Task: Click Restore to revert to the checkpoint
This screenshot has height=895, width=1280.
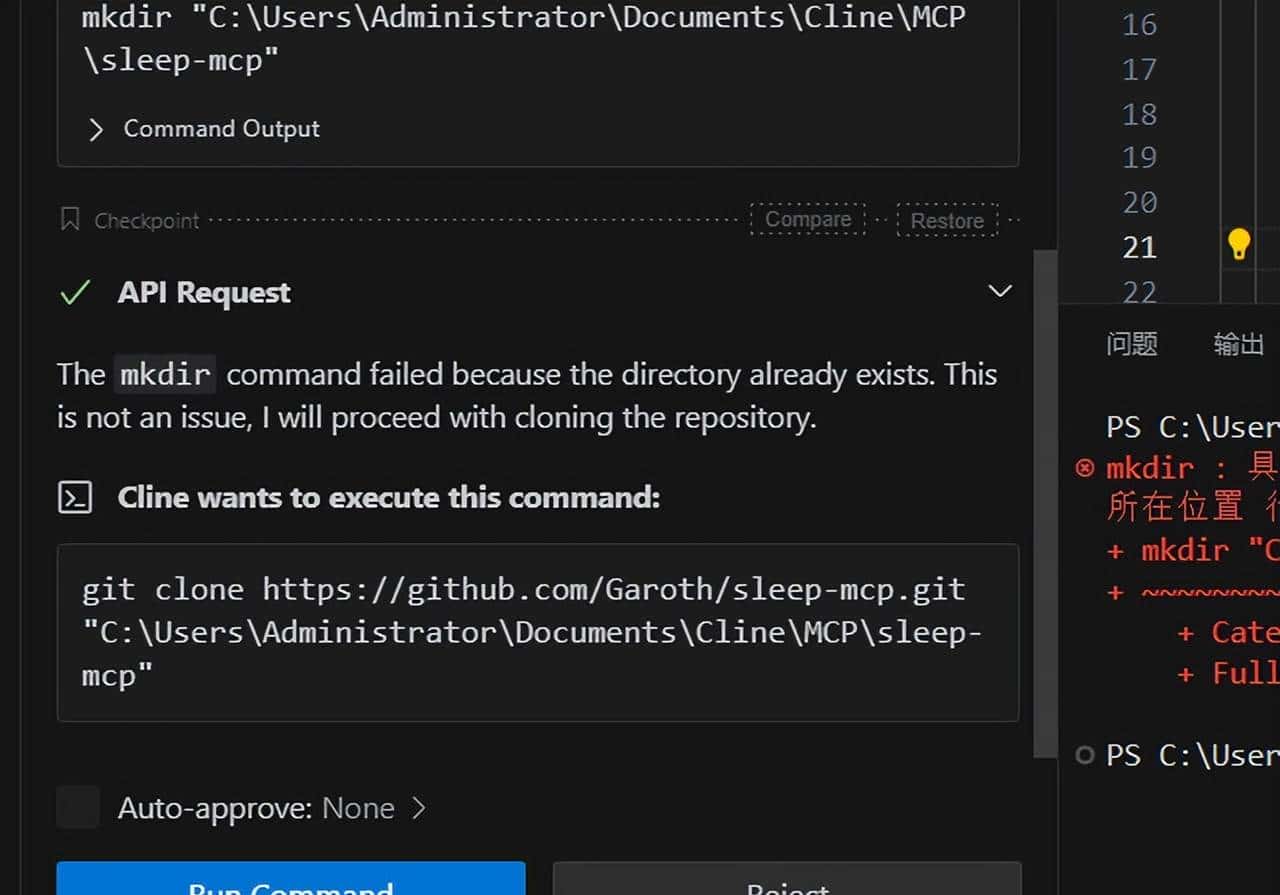Action: 945,219
